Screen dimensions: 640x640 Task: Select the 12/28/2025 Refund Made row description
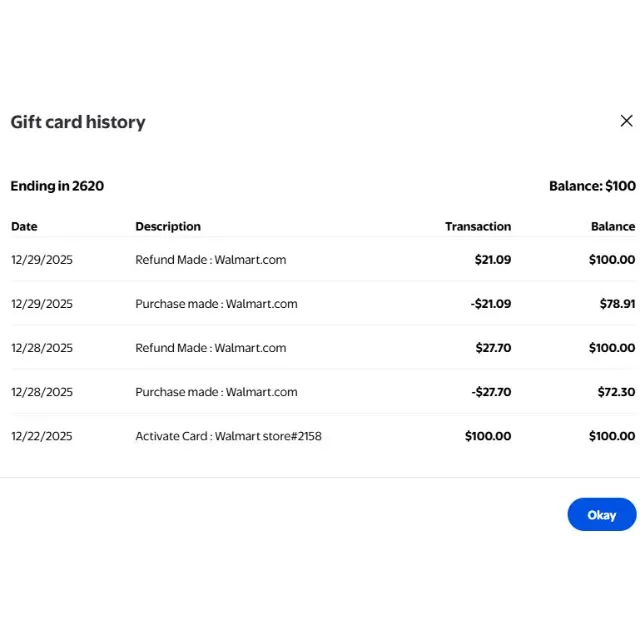[x=211, y=348]
